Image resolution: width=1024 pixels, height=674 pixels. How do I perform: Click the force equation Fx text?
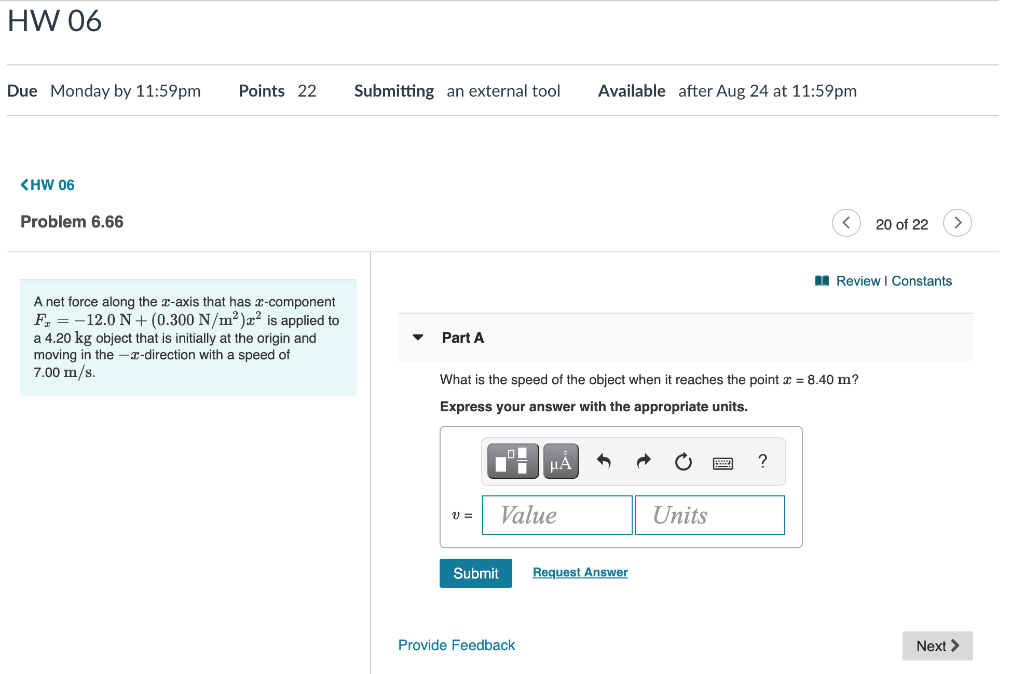pos(148,320)
